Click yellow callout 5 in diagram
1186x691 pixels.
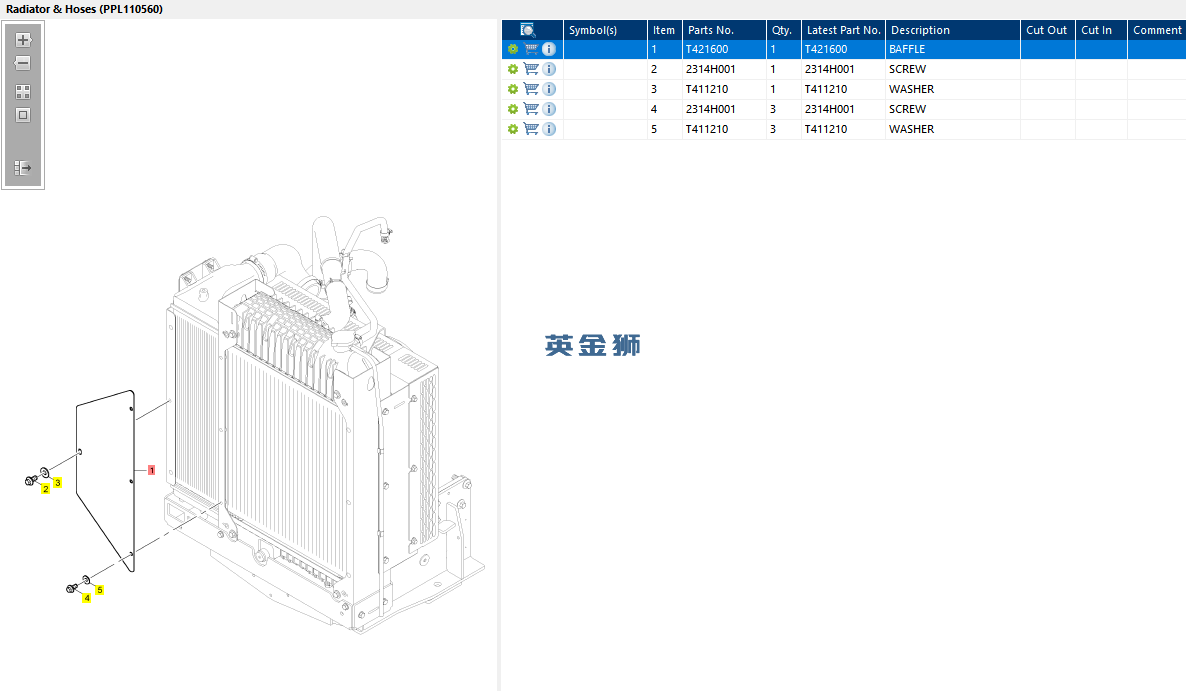point(100,590)
